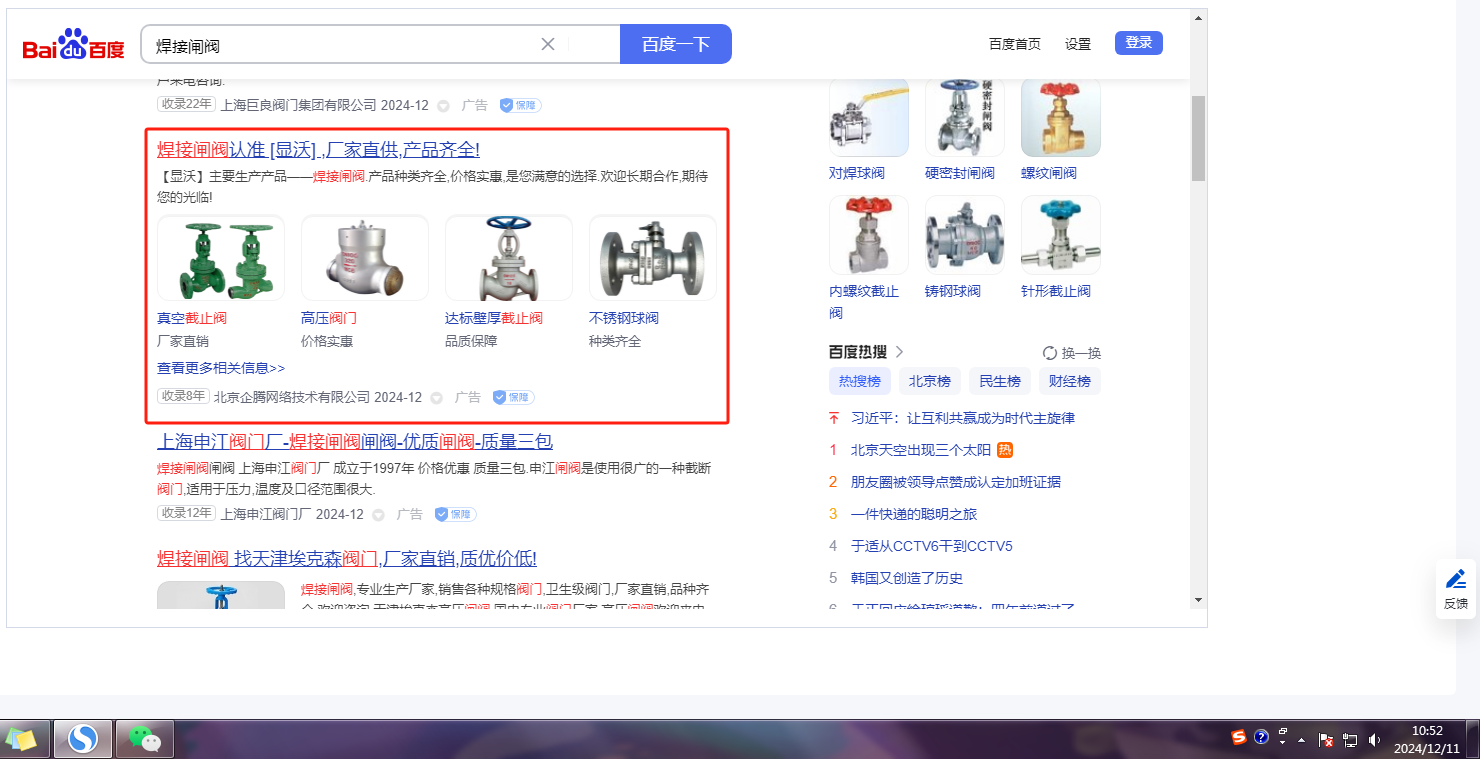The height and width of the screenshot is (759, 1480).
Task: Click the volume speaker tray icon
Action: point(1374,740)
